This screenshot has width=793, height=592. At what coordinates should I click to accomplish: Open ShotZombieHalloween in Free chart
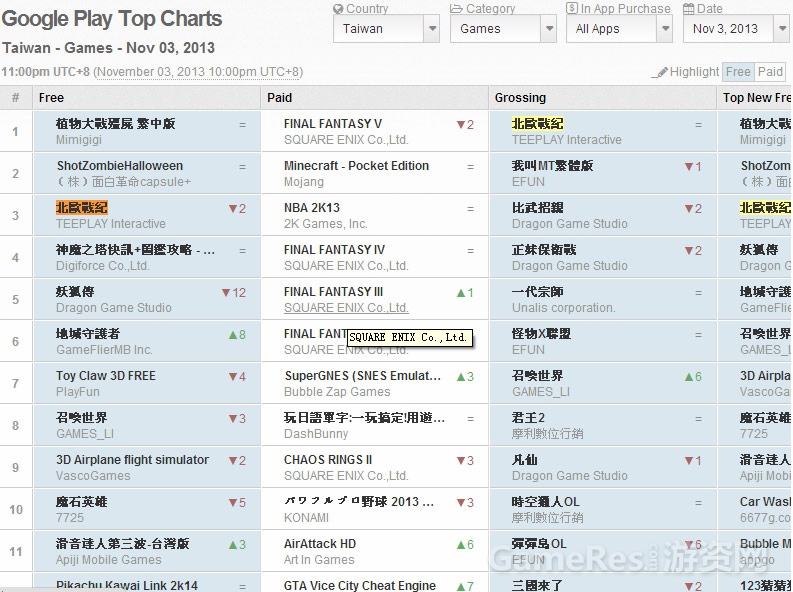[x=120, y=166]
